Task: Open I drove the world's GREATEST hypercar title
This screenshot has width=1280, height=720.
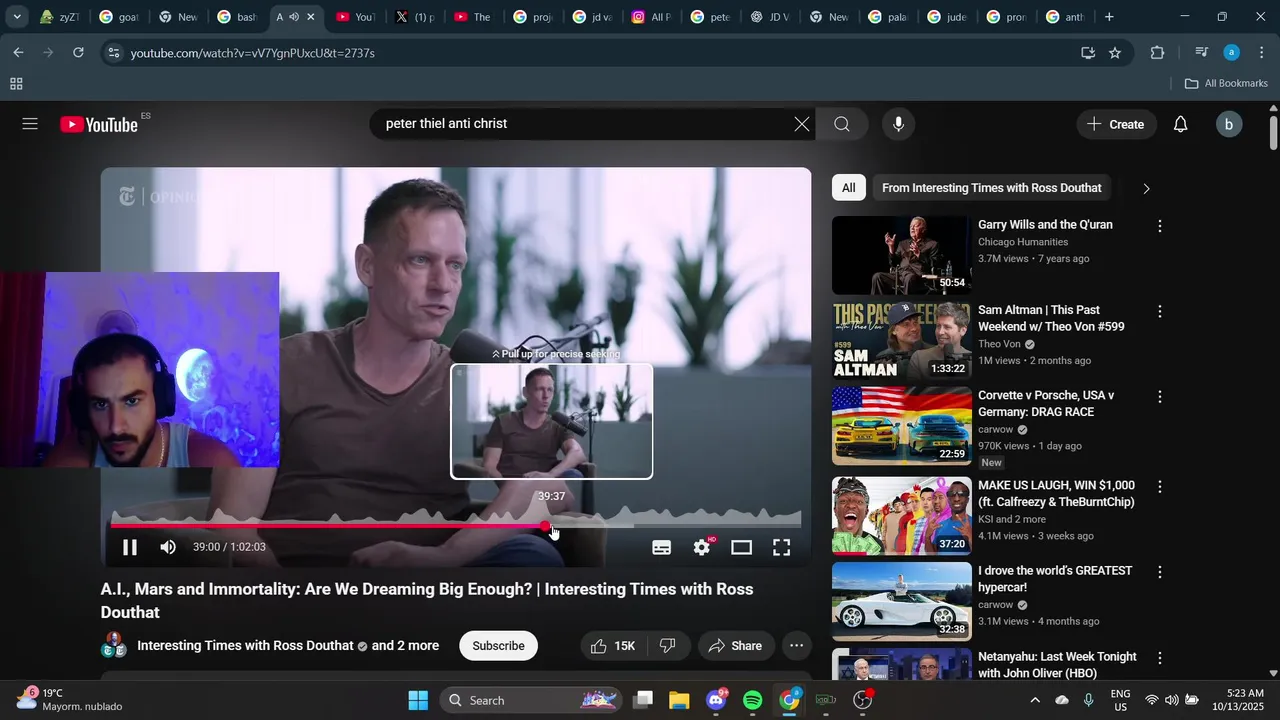Action: (1055, 579)
